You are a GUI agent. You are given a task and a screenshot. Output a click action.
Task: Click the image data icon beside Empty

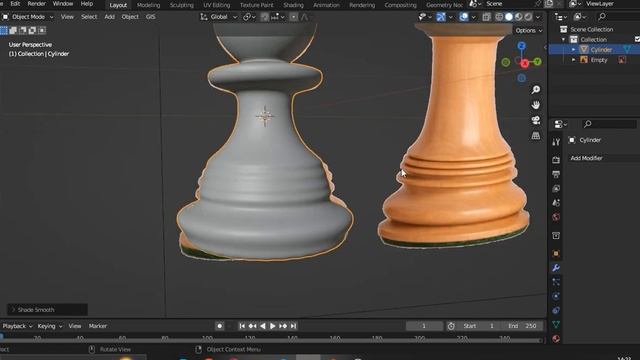tap(622, 60)
